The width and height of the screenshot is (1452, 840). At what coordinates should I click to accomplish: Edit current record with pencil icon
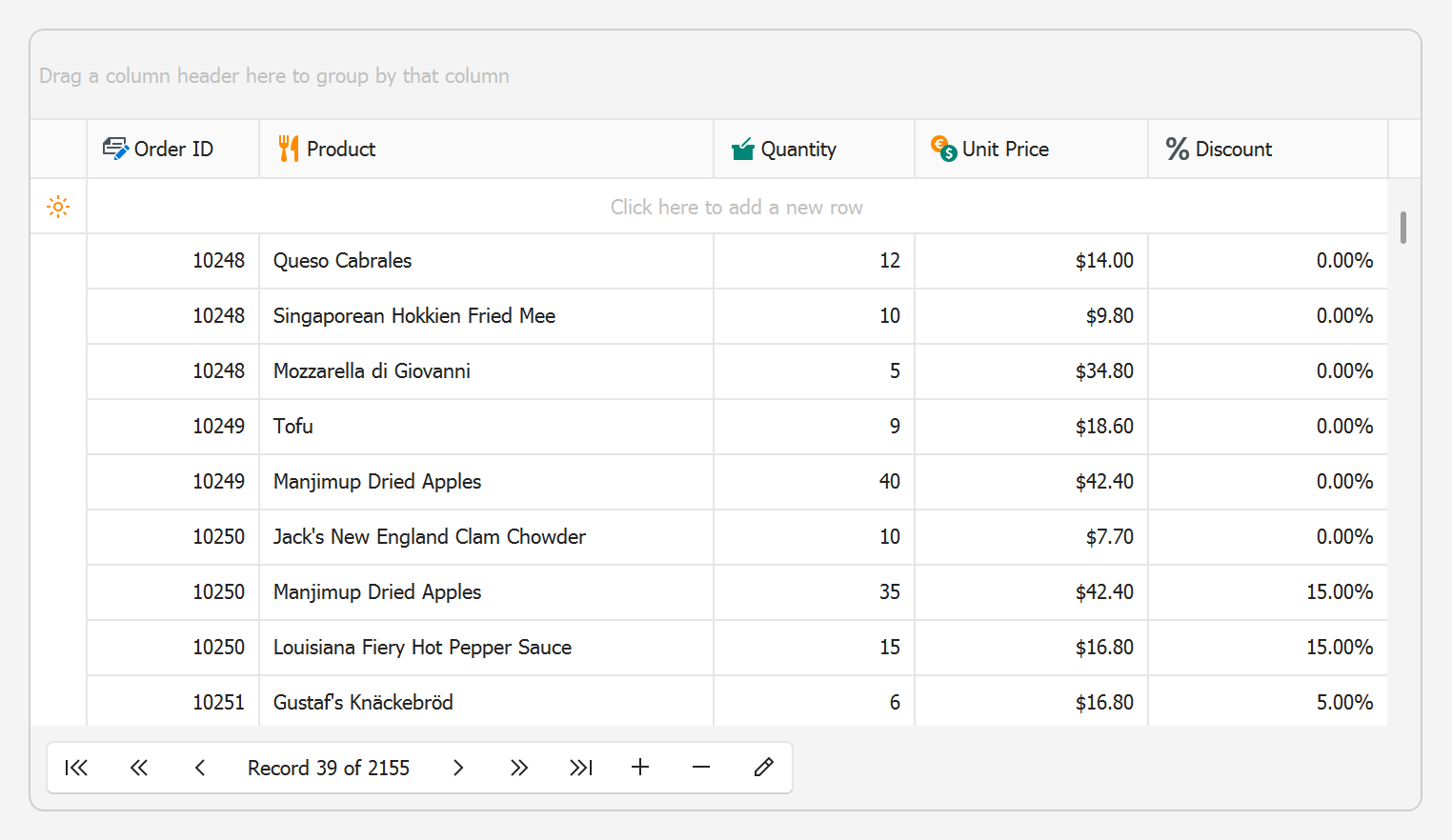pos(763,768)
